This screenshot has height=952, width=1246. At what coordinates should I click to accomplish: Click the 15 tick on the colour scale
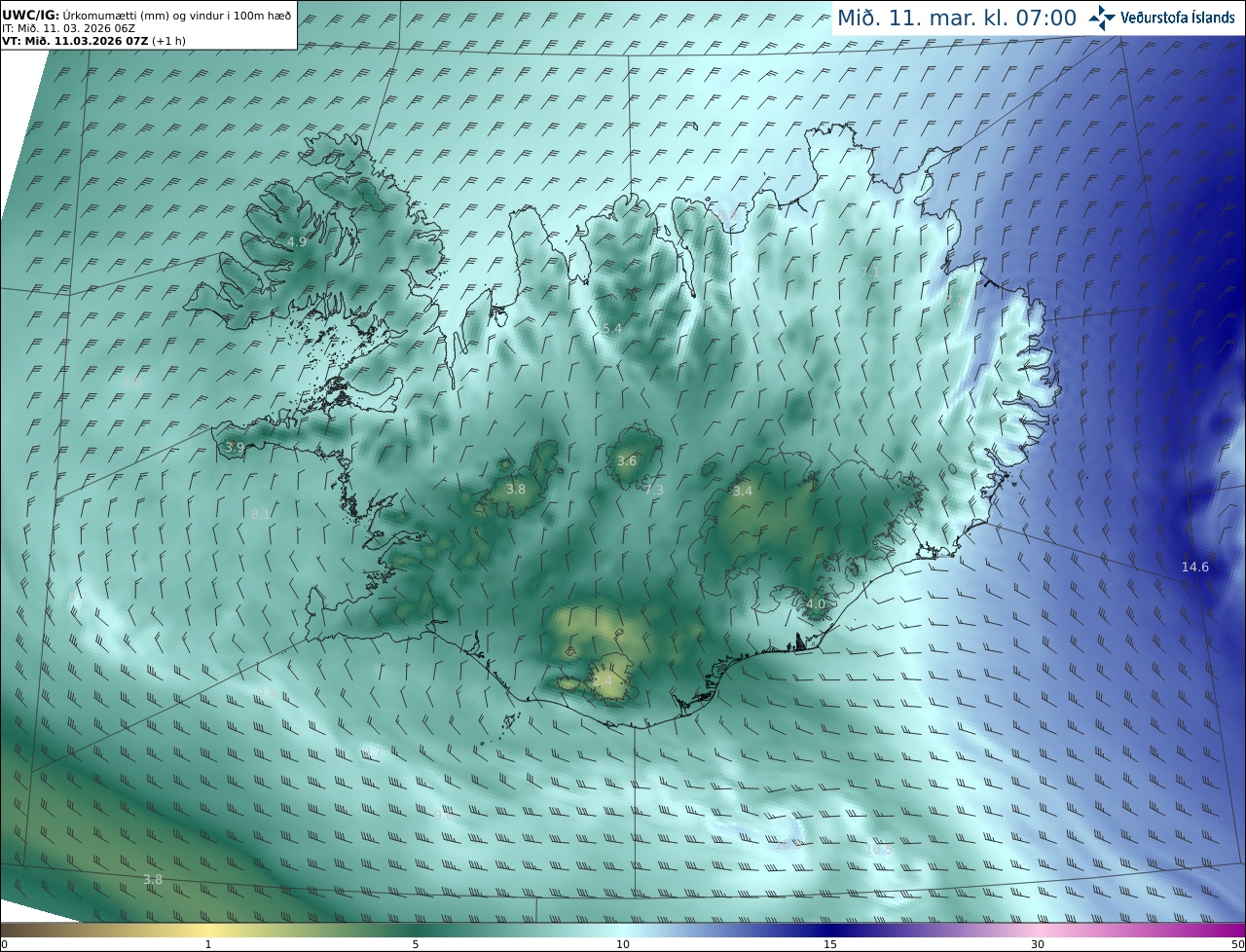pos(830,944)
